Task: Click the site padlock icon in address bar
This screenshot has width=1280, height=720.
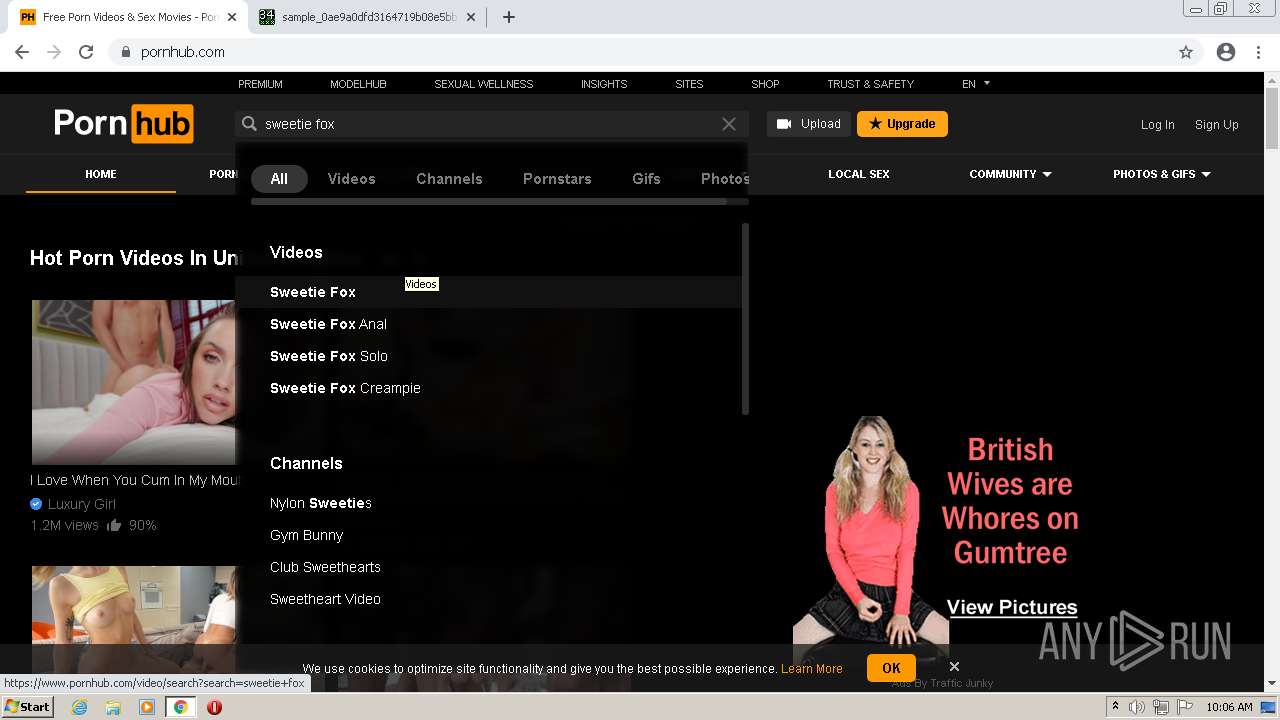Action: (x=125, y=52)
